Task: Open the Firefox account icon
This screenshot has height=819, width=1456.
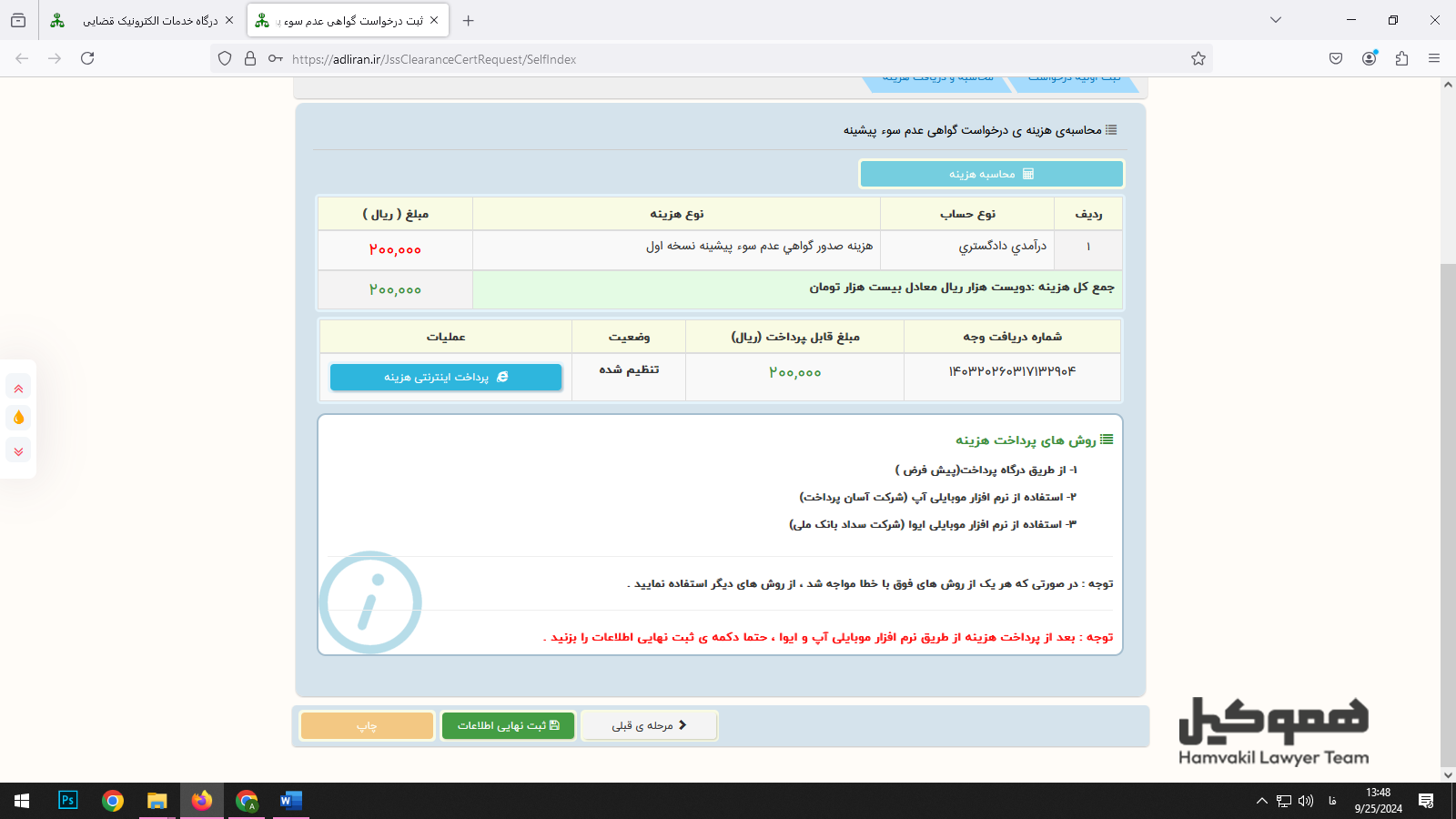Action: click(1369, 58)
